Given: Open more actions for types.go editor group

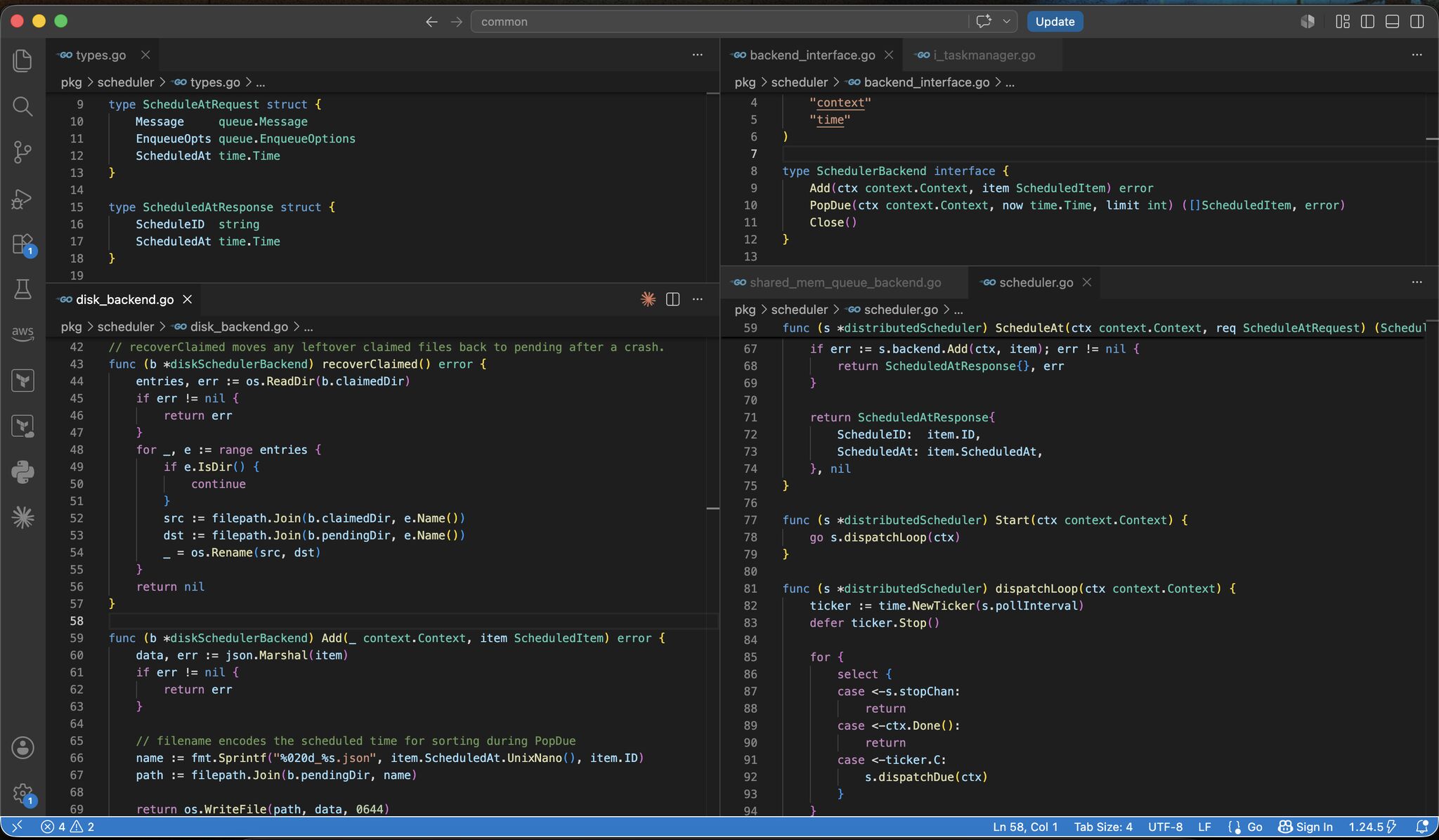Looking at the screenshot, I should (x=698, y=55).
